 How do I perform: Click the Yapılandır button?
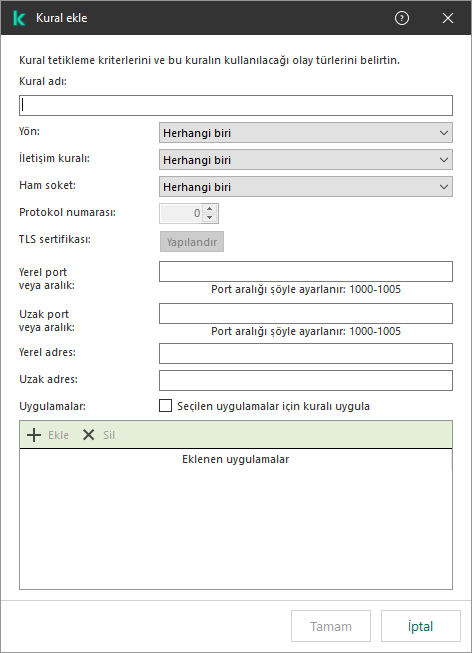point(192,242)
